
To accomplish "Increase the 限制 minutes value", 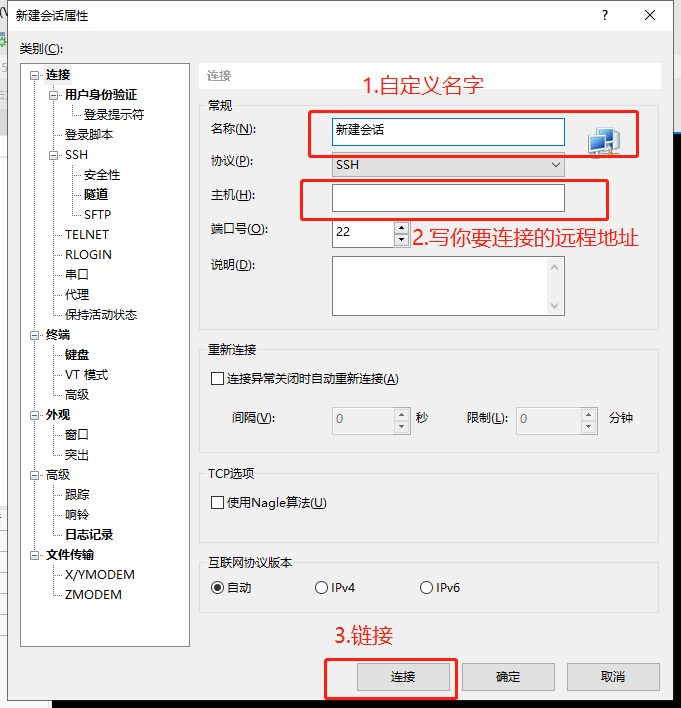I will 588,415.
